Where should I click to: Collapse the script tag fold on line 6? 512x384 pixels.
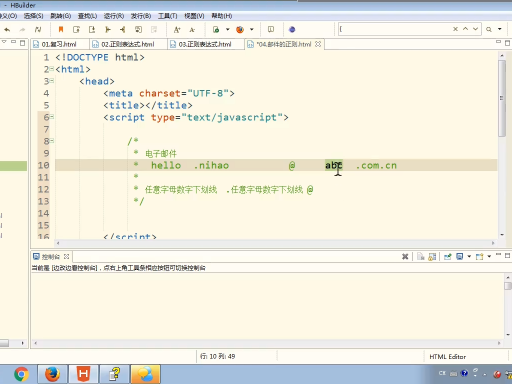52,117
